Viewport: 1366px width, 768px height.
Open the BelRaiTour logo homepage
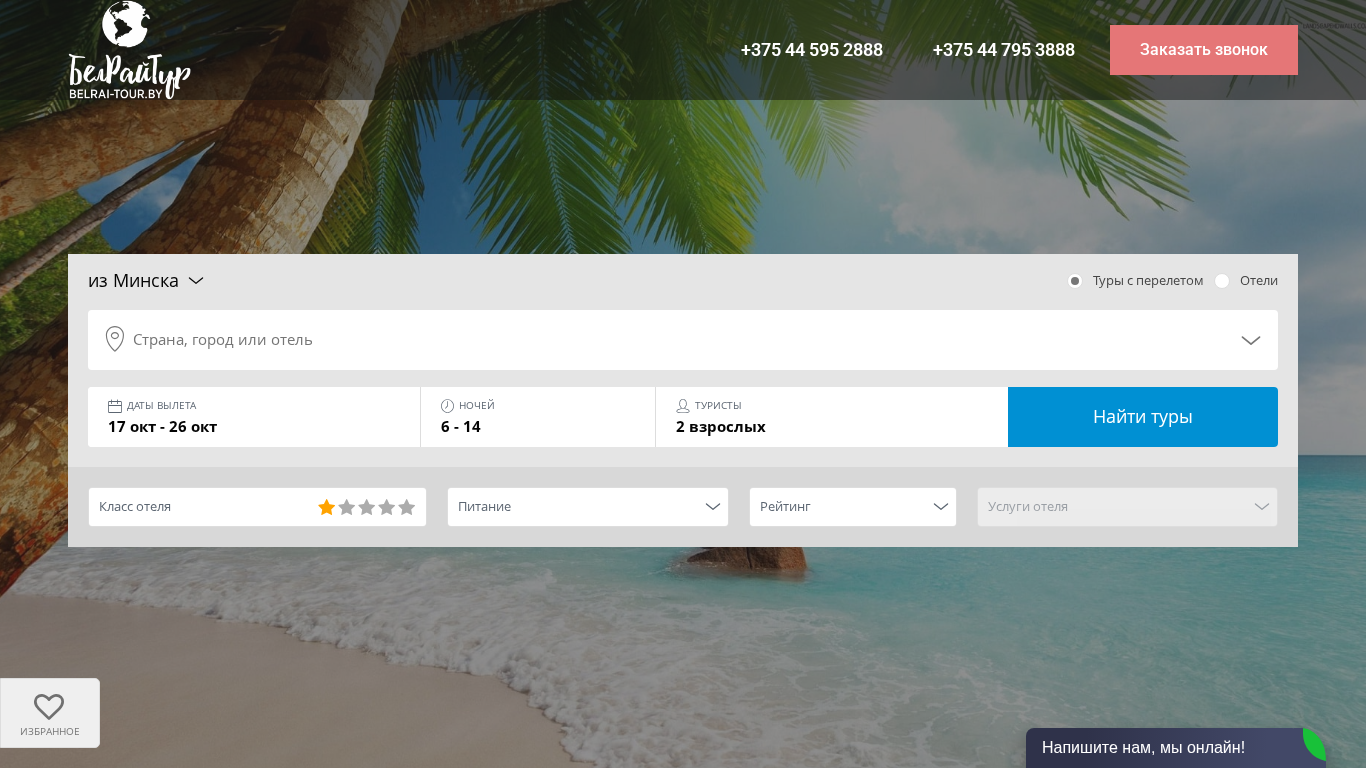[x=129, y=50]
